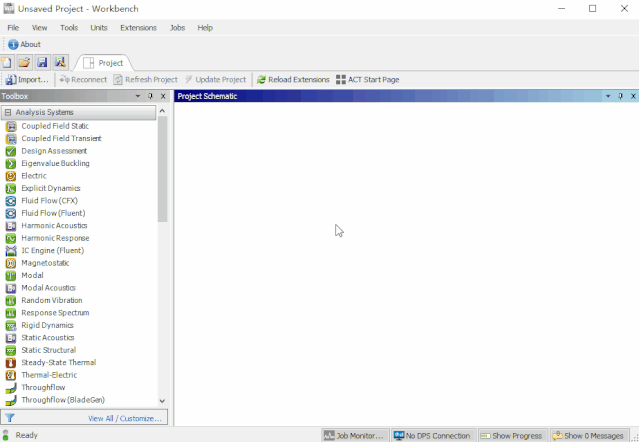Select the IC Engine (Fluent) icon

coord(11,251)
